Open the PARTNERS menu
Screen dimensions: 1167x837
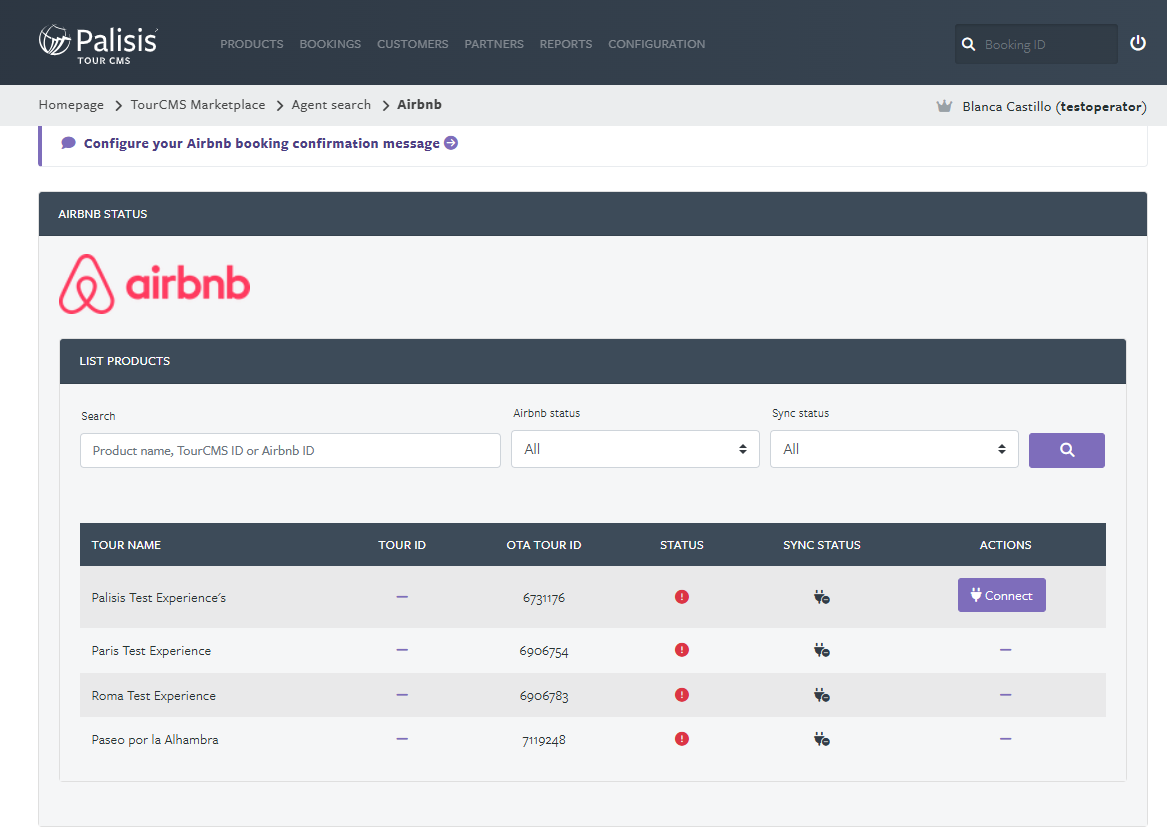coord(494,44)
